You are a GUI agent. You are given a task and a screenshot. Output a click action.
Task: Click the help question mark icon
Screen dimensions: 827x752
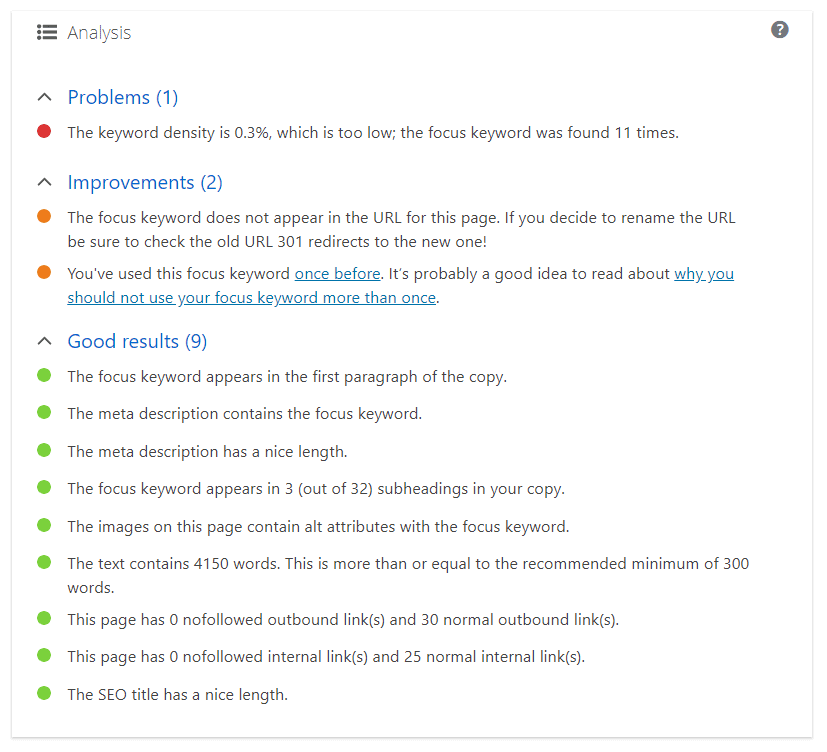pyautogui.click(x=780, y=30)
